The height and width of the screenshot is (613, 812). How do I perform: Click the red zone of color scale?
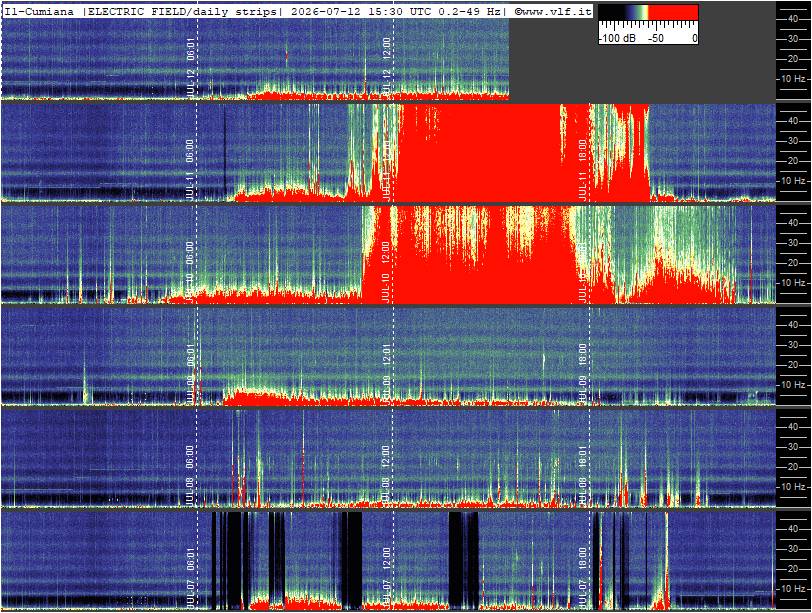click(x=673, y=13)
